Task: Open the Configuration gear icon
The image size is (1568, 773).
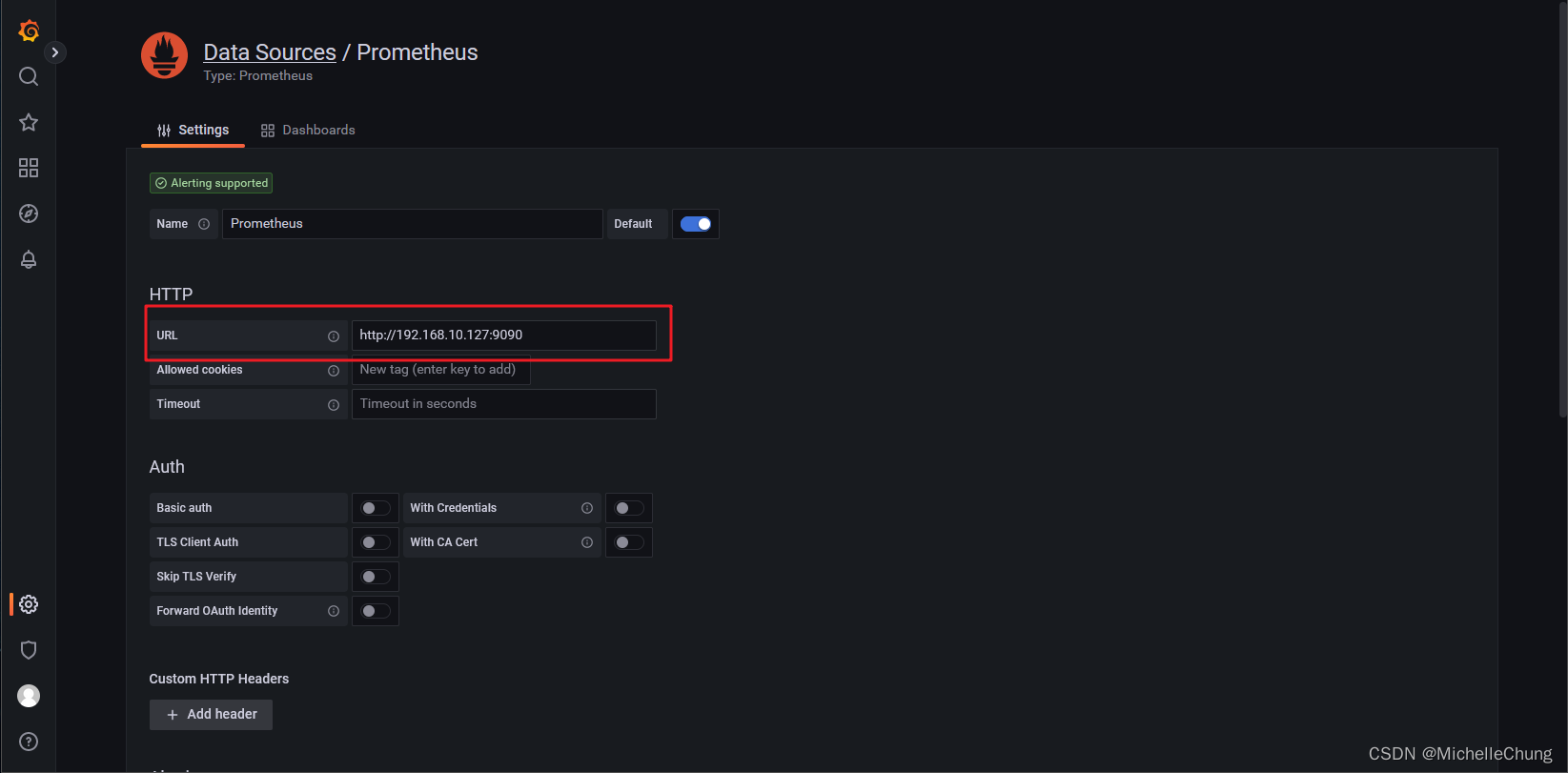Action: click(29, 604)
